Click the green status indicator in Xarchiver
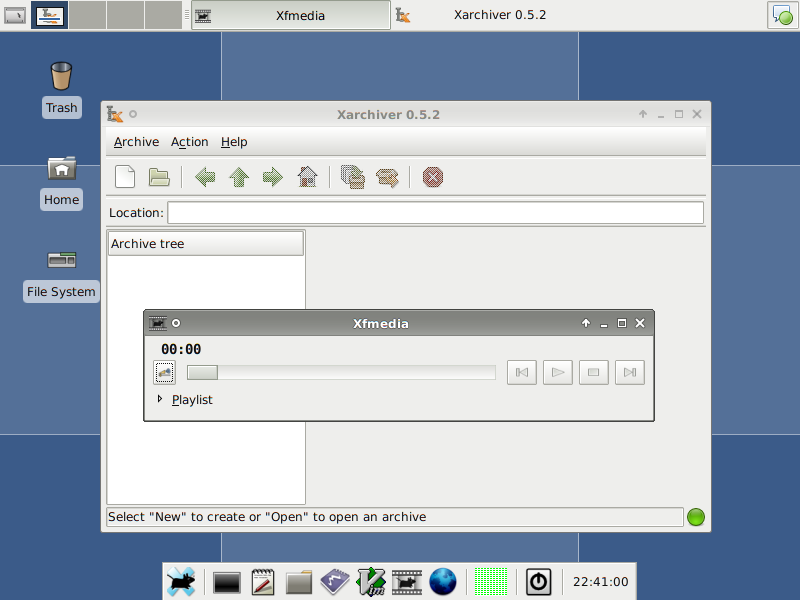Screen dimensions: 800x600 (695, 517)
